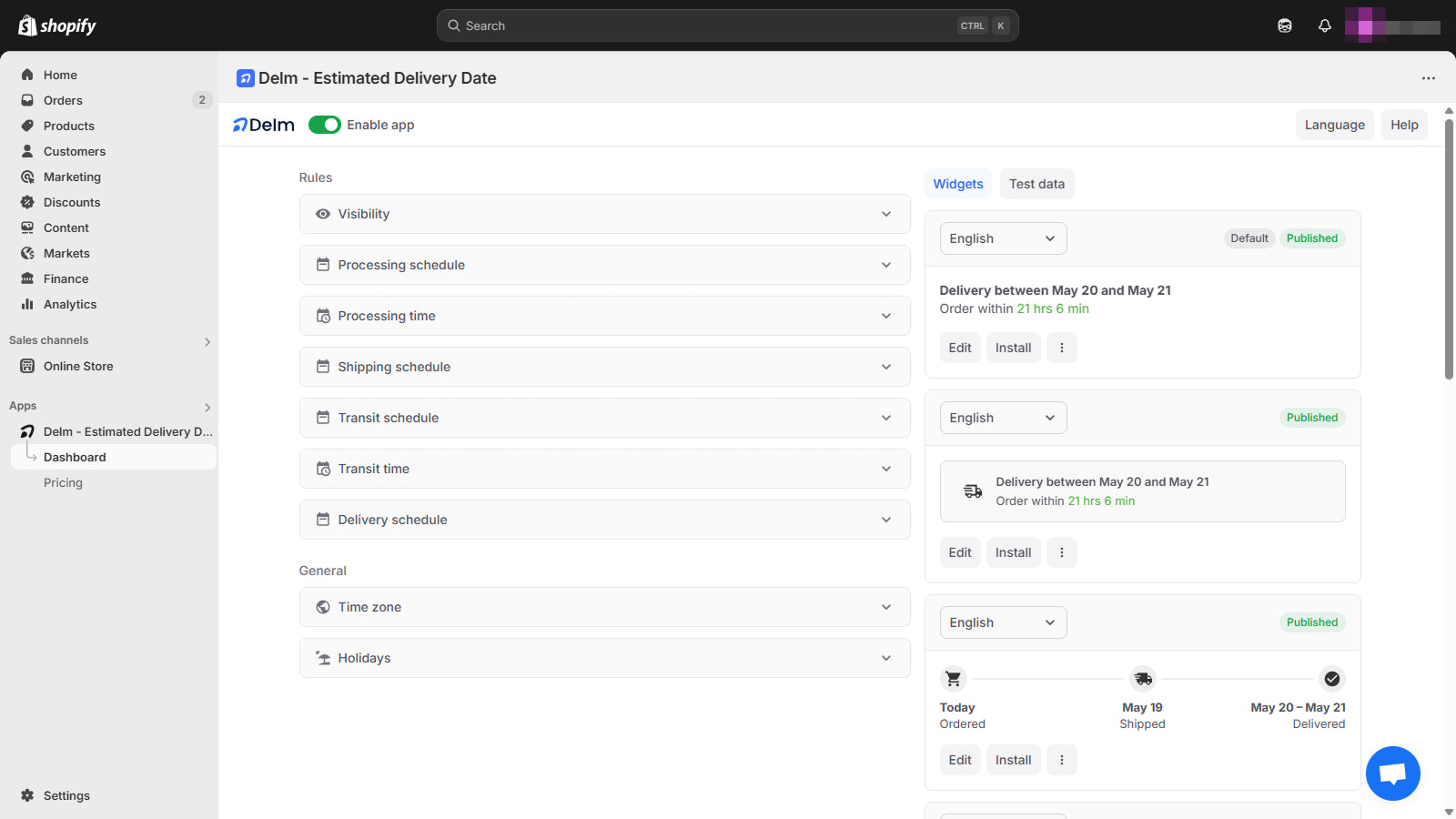Open the user account avatar menu
This screenshot has height=819, width=1456.
tap(1392, 25)
